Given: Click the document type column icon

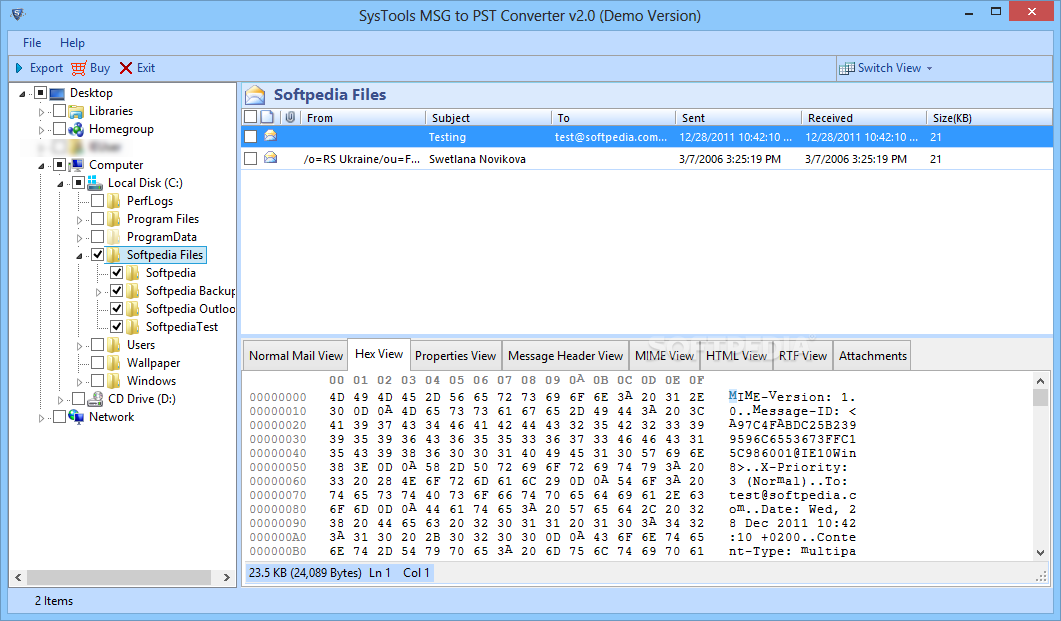Looking at the screenshot, I should [x=267, y=117].
